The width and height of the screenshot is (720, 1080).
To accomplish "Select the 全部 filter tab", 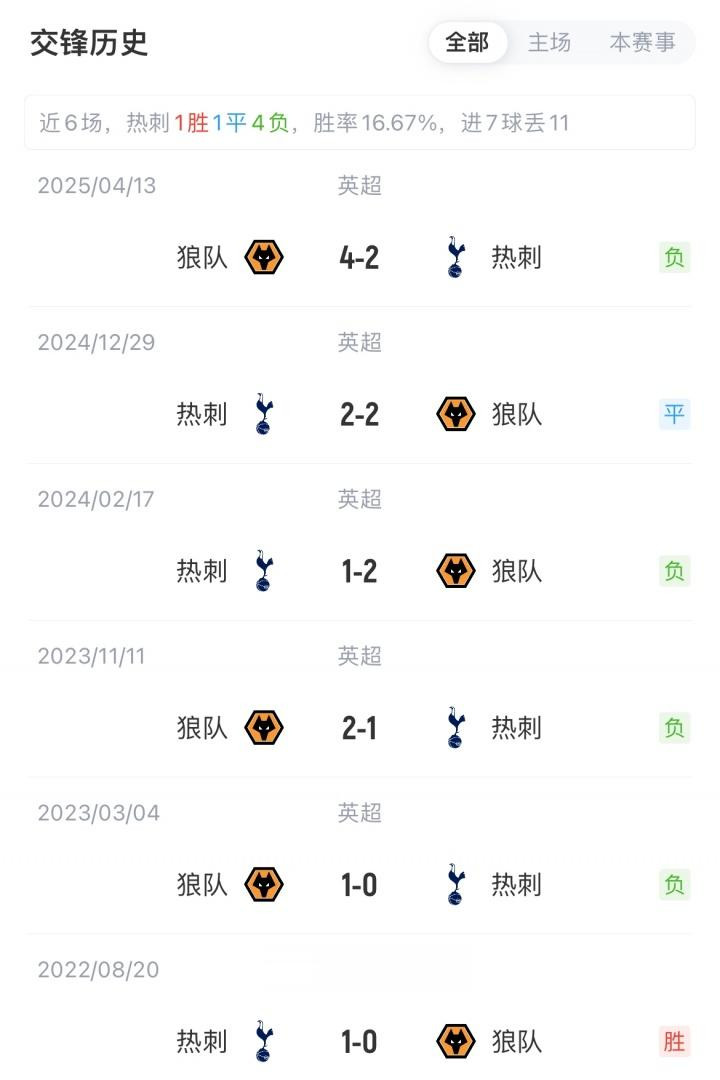I will [467, 43].
